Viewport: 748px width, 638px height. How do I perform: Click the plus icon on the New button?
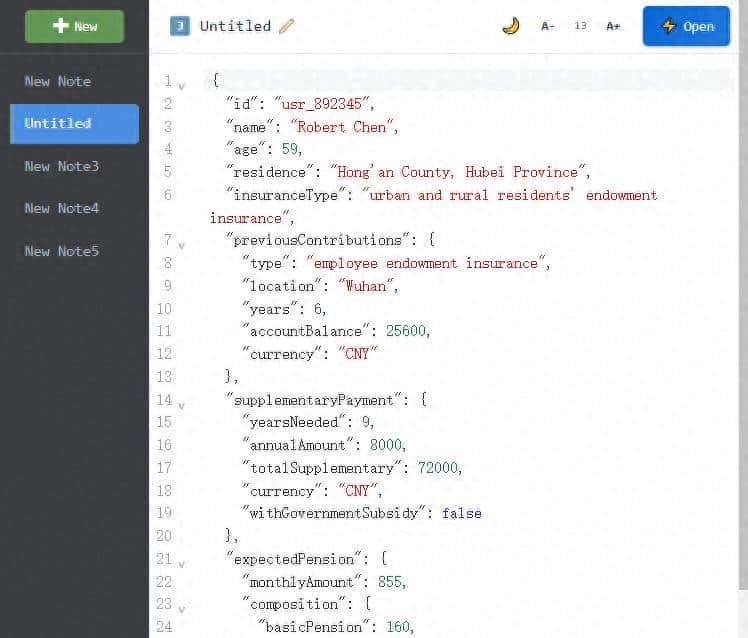59,26
